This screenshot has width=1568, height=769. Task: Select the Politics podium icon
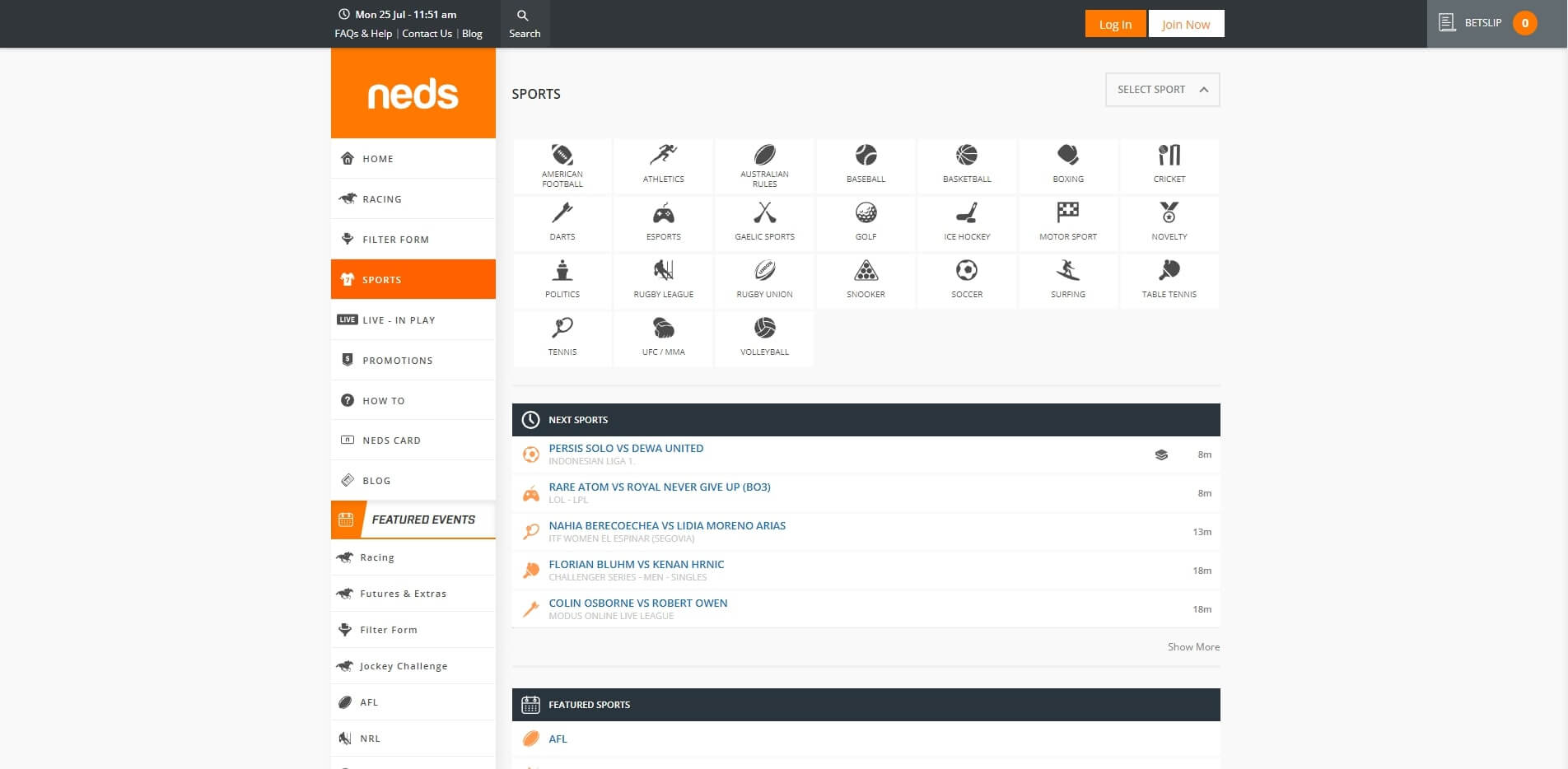[562, 271]
